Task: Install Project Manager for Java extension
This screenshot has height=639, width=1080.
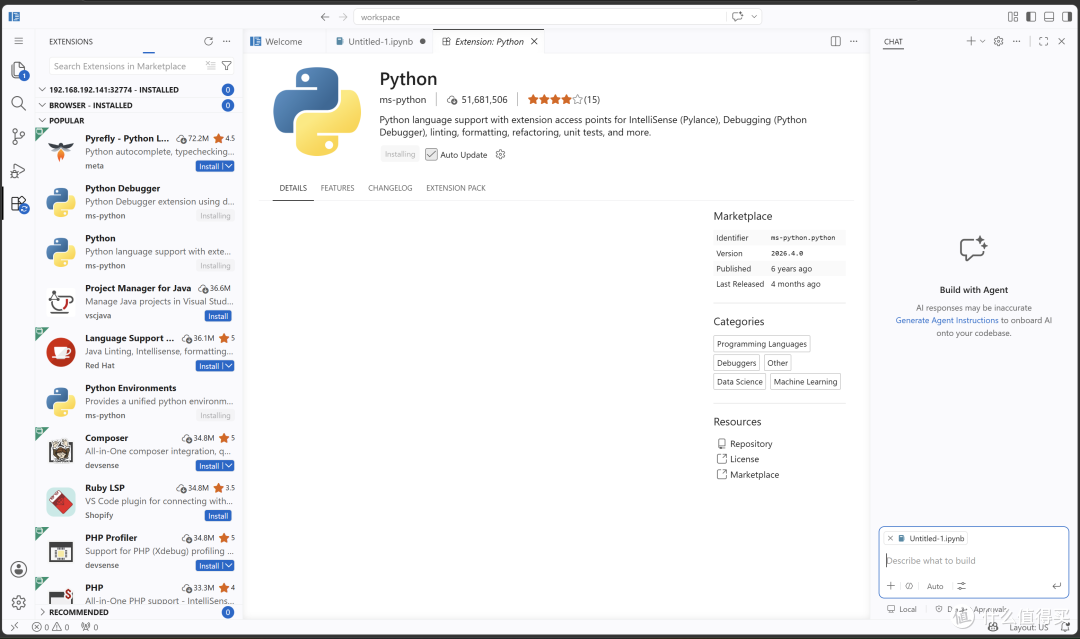Action: coord(218,316)
